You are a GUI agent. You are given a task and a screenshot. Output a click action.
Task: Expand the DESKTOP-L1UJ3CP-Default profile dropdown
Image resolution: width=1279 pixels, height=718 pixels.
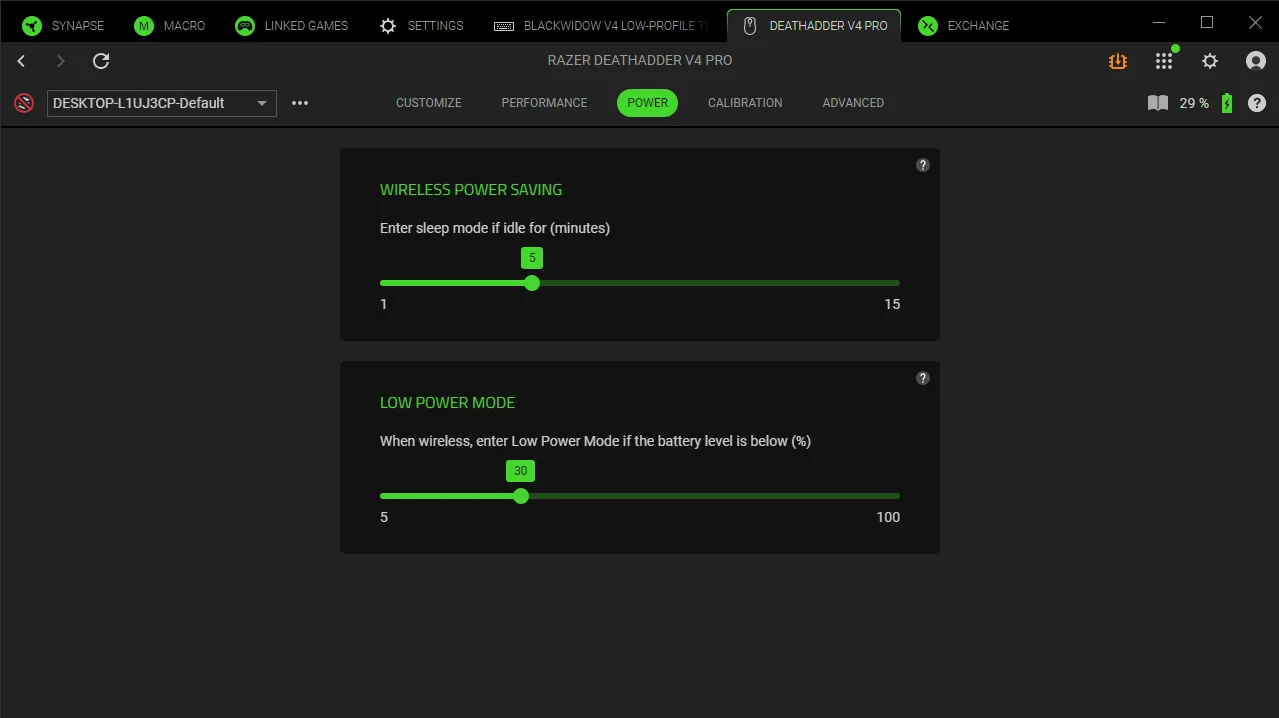pos(162,103)
